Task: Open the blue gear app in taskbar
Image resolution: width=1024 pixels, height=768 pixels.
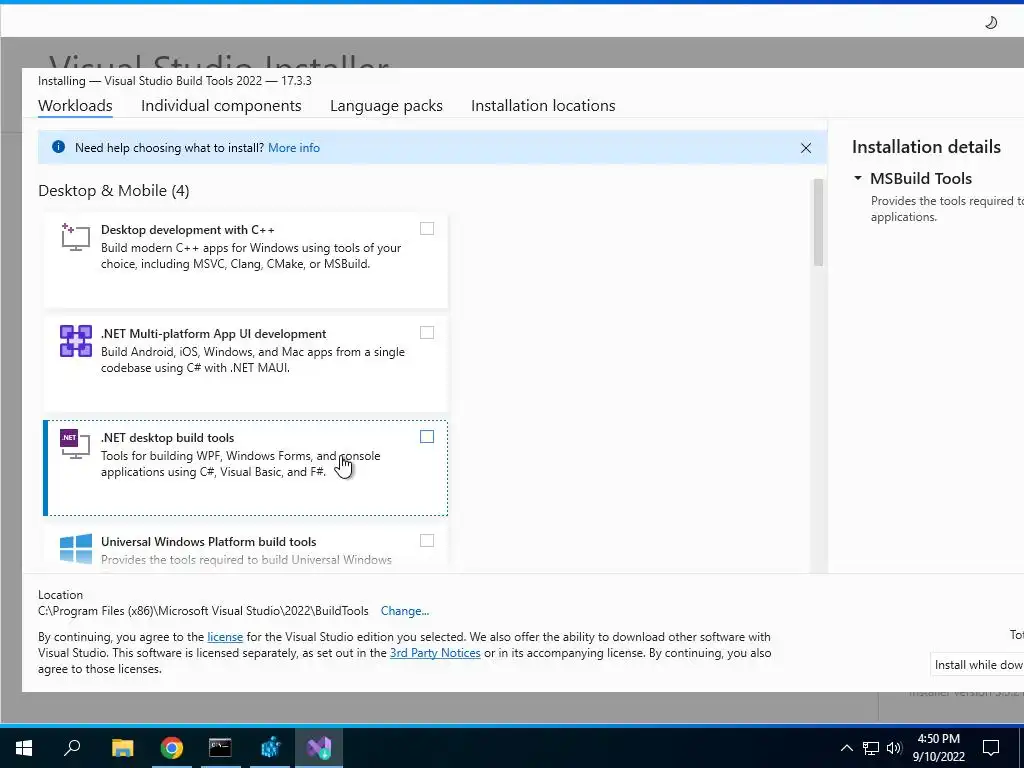Action: 270,747
